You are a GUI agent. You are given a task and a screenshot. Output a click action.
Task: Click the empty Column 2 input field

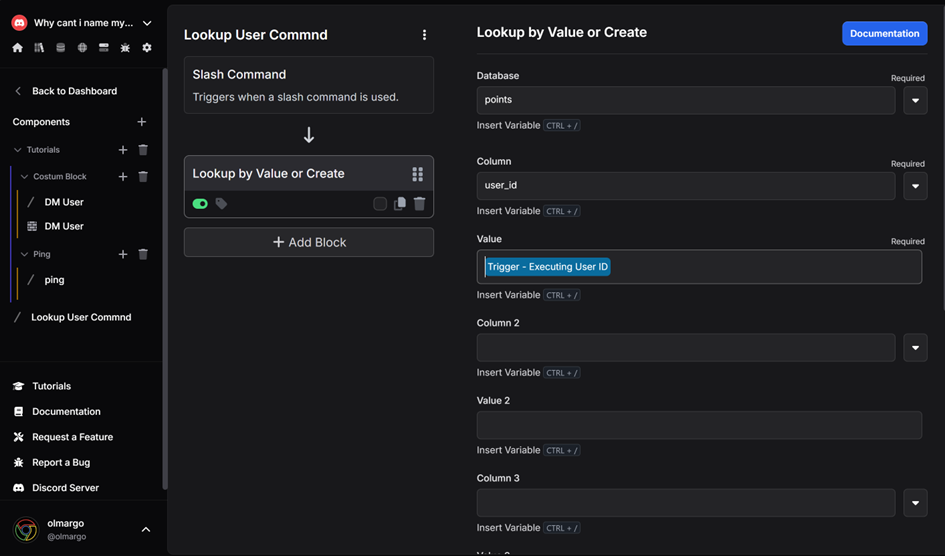coord(686,348)
